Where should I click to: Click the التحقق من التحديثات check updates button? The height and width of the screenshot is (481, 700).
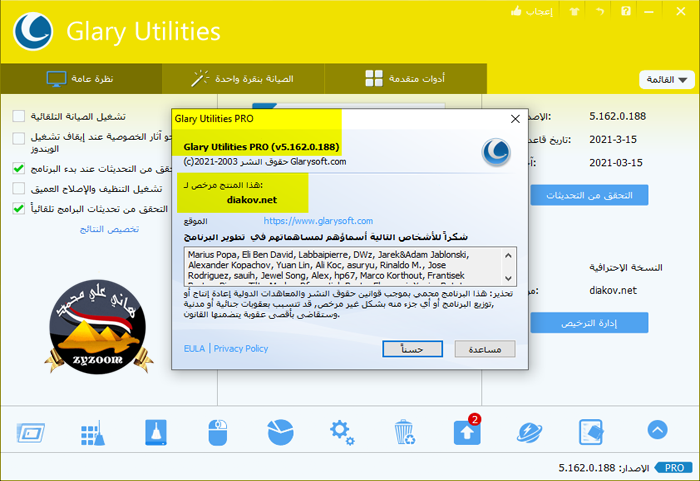pyautogui.click(x=589, y=195)
